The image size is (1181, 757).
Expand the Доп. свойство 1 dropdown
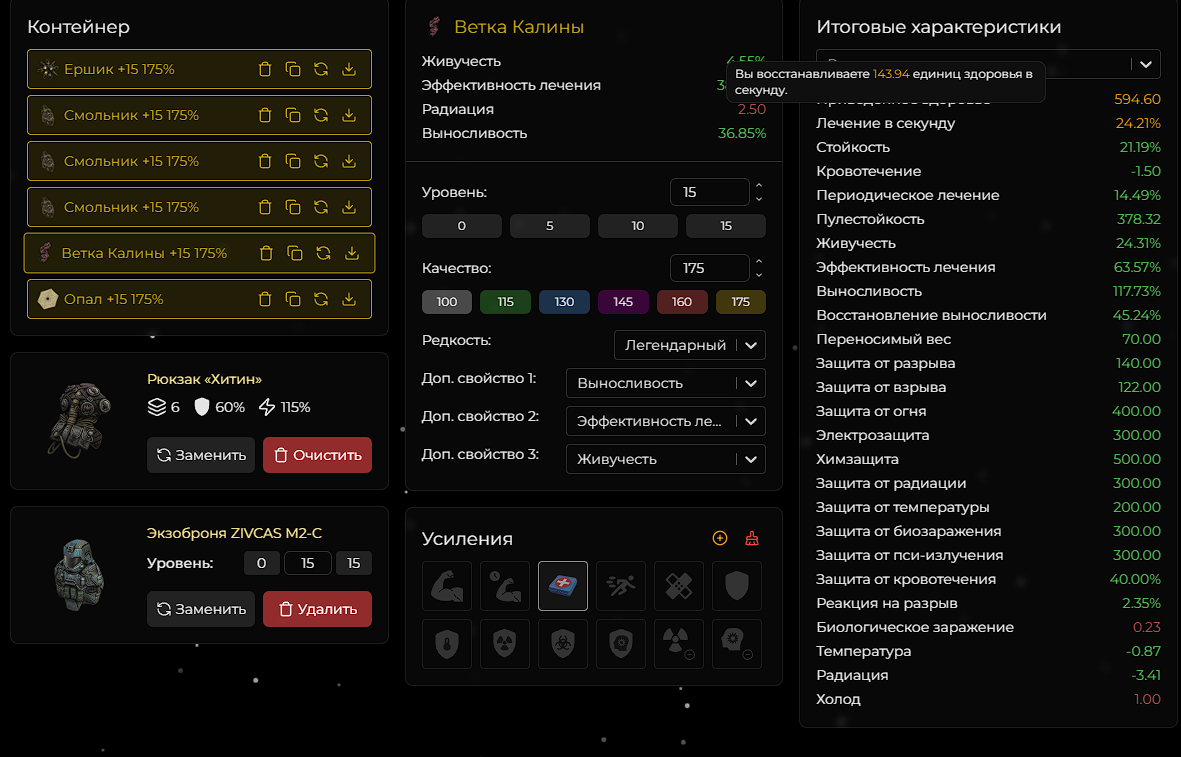pos(665,383)
